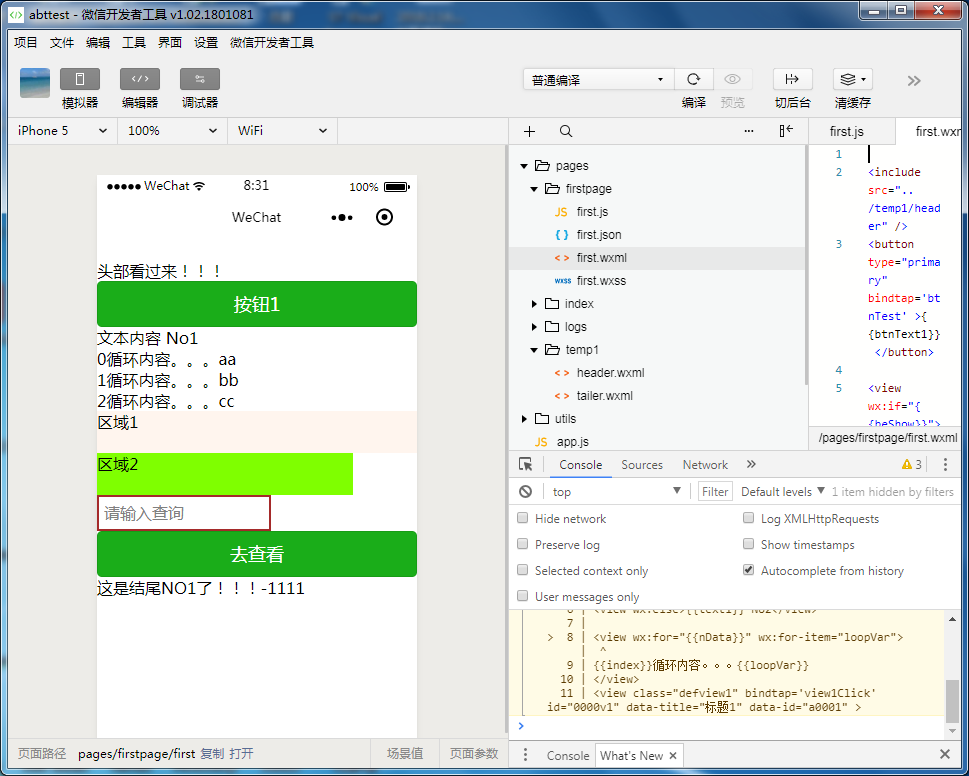Toggle the 调试器 debugger panel icon
969x776 pixels.
click(x=200, y=80)
